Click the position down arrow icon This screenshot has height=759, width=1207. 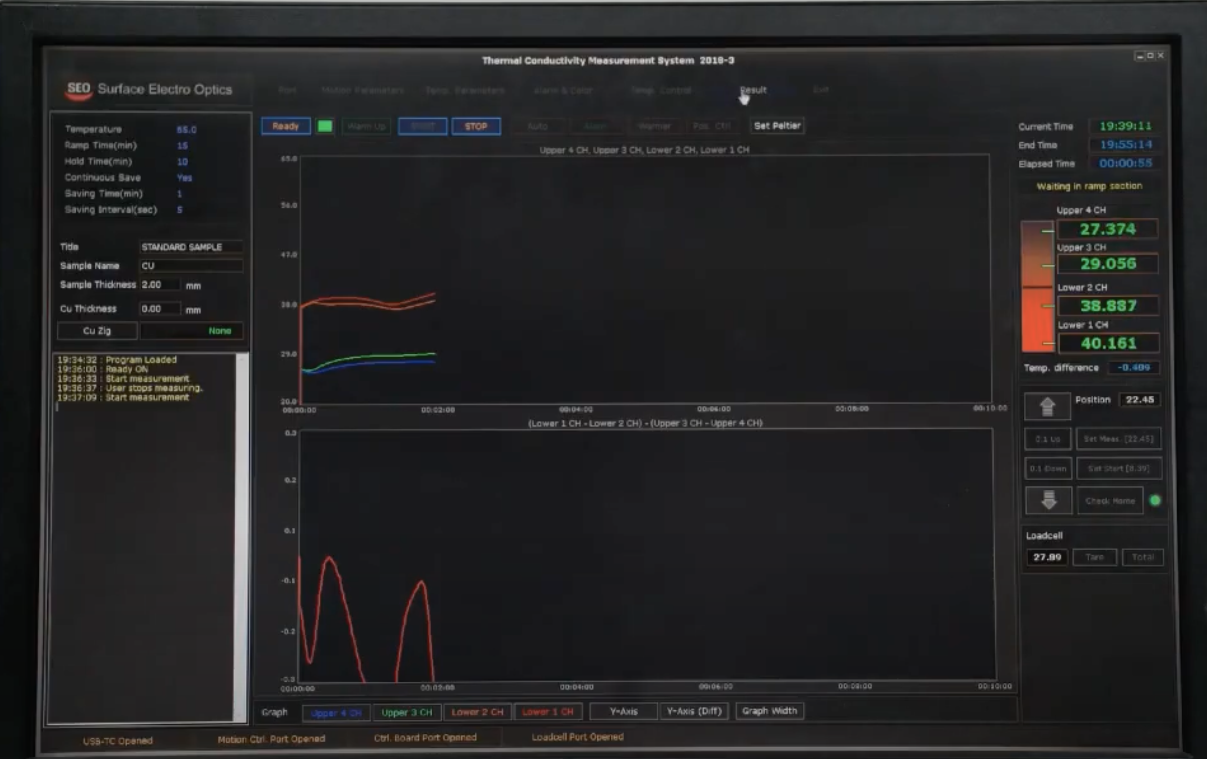[x=1048, y=500]
